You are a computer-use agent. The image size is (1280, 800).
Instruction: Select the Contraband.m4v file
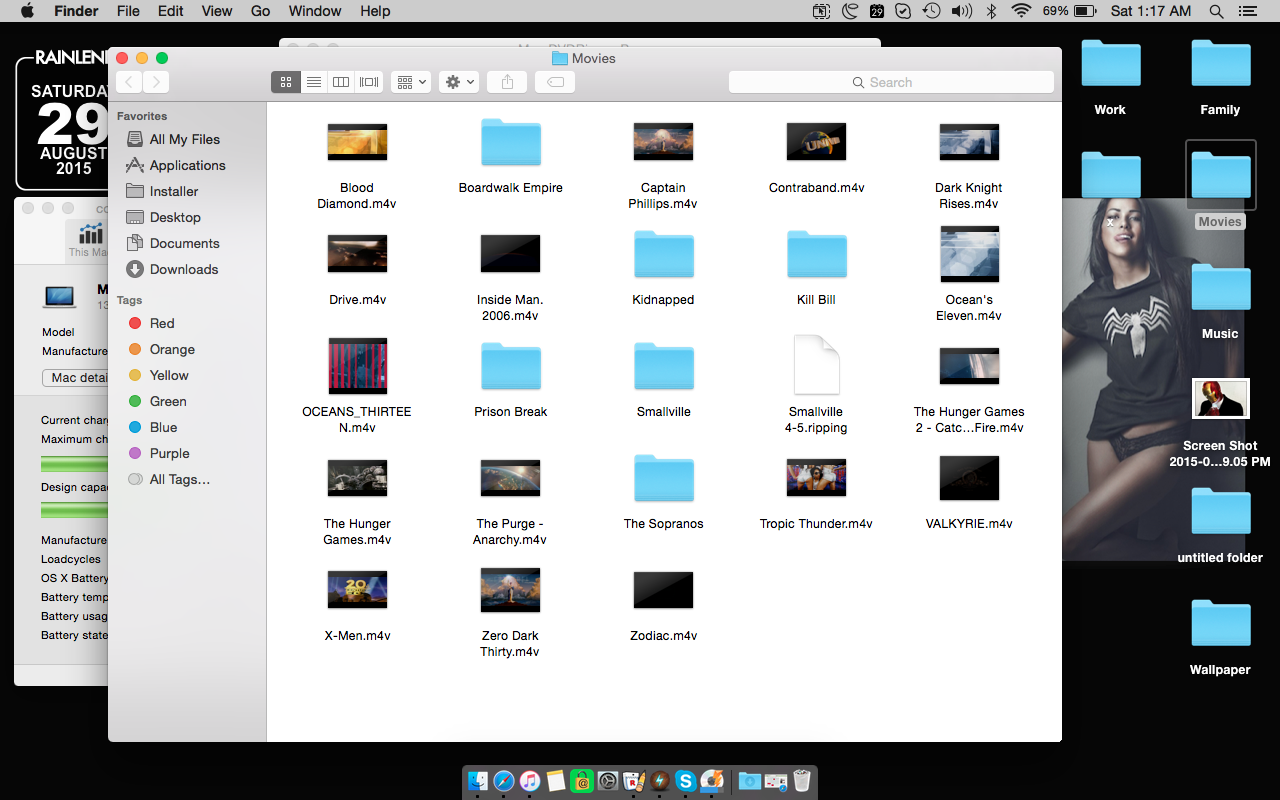[817, 142]
